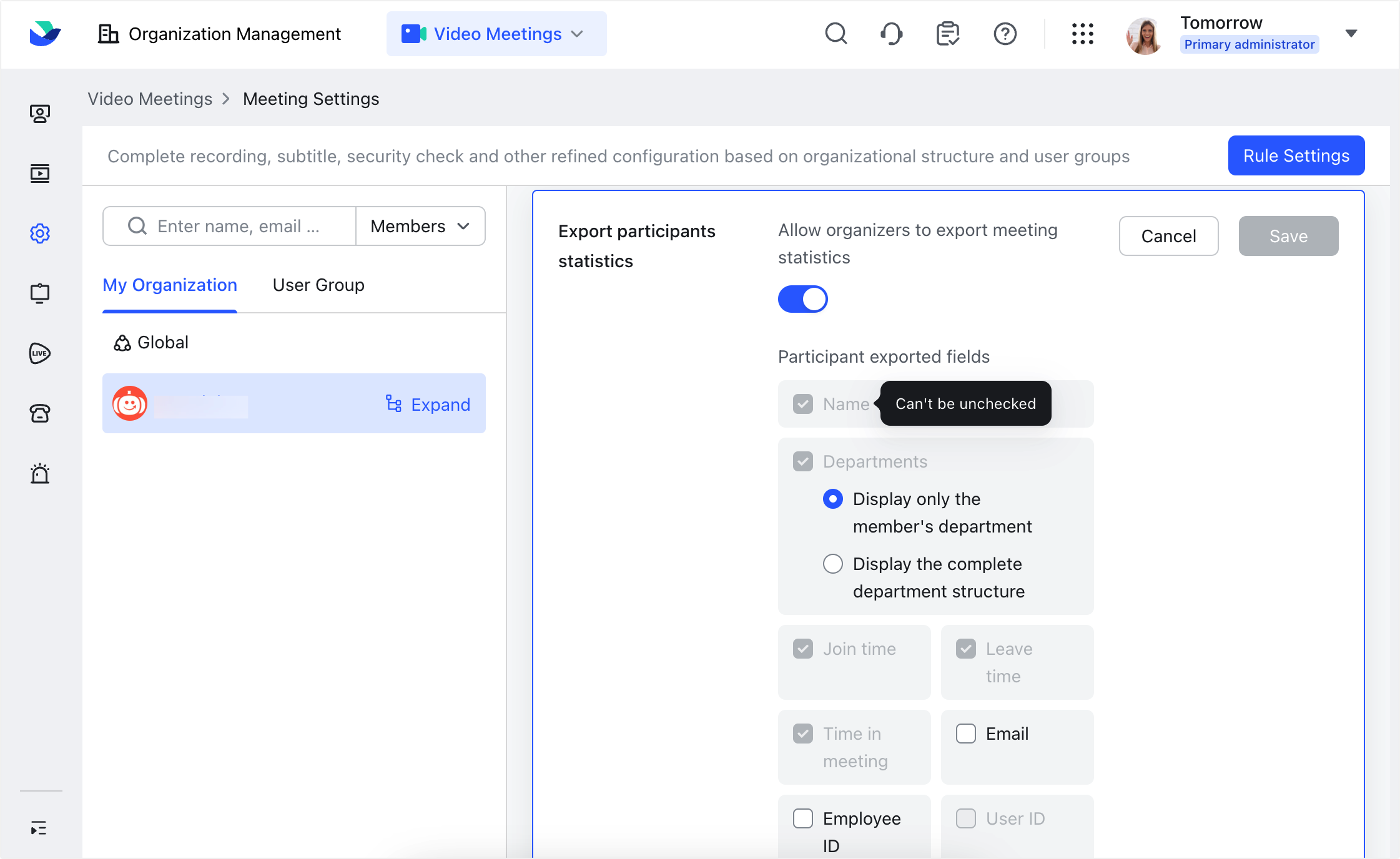Click the search magnifier icon in header
This screenshot has width=1400, height=859.
(836, 34)
